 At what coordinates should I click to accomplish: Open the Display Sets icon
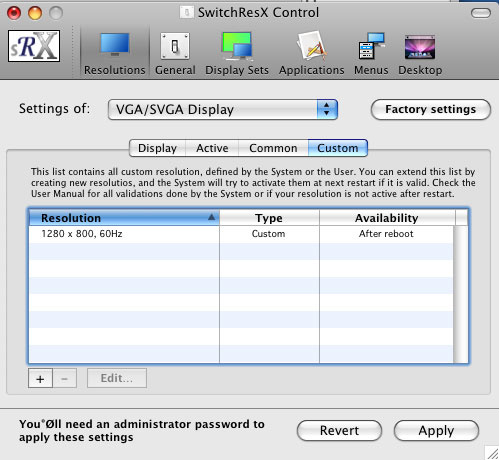237,46
